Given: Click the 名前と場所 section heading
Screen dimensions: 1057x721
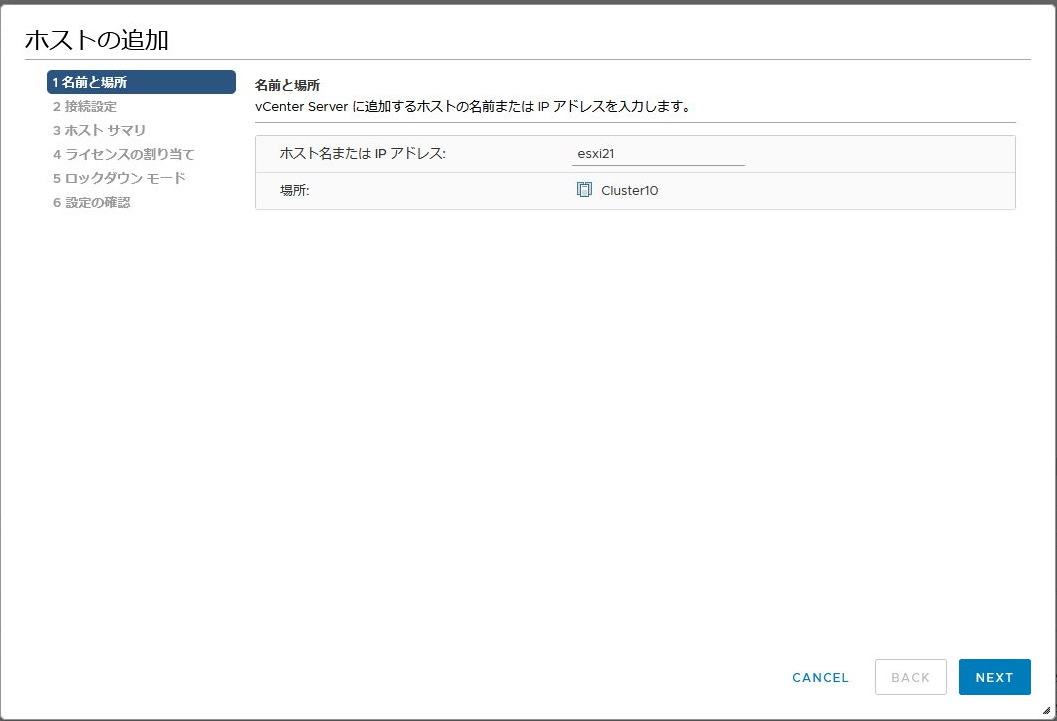Looking at the screenshot, I should pyautogui.click(x=287, y=86).
